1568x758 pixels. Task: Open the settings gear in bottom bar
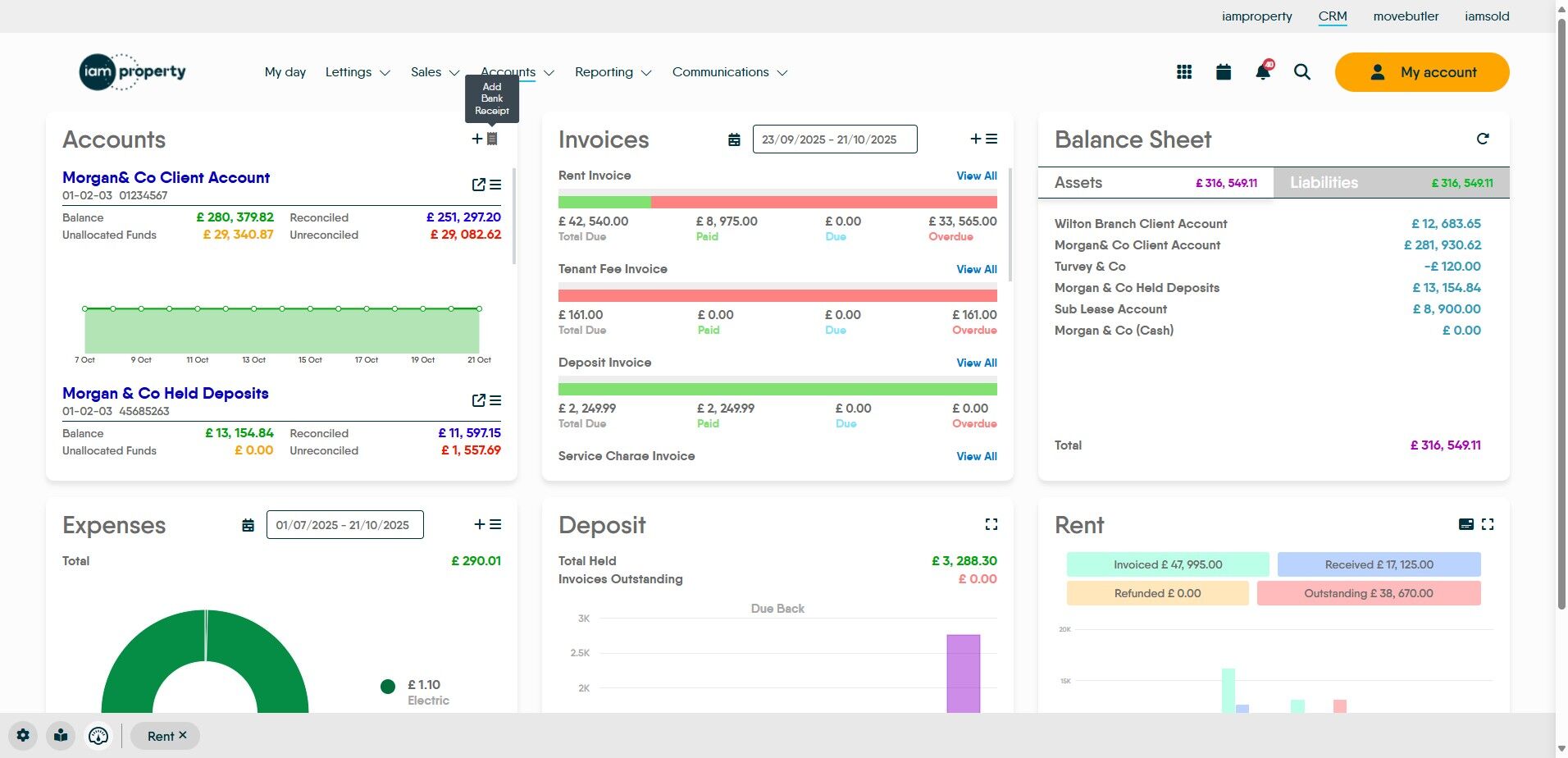[x=23, y=736]
